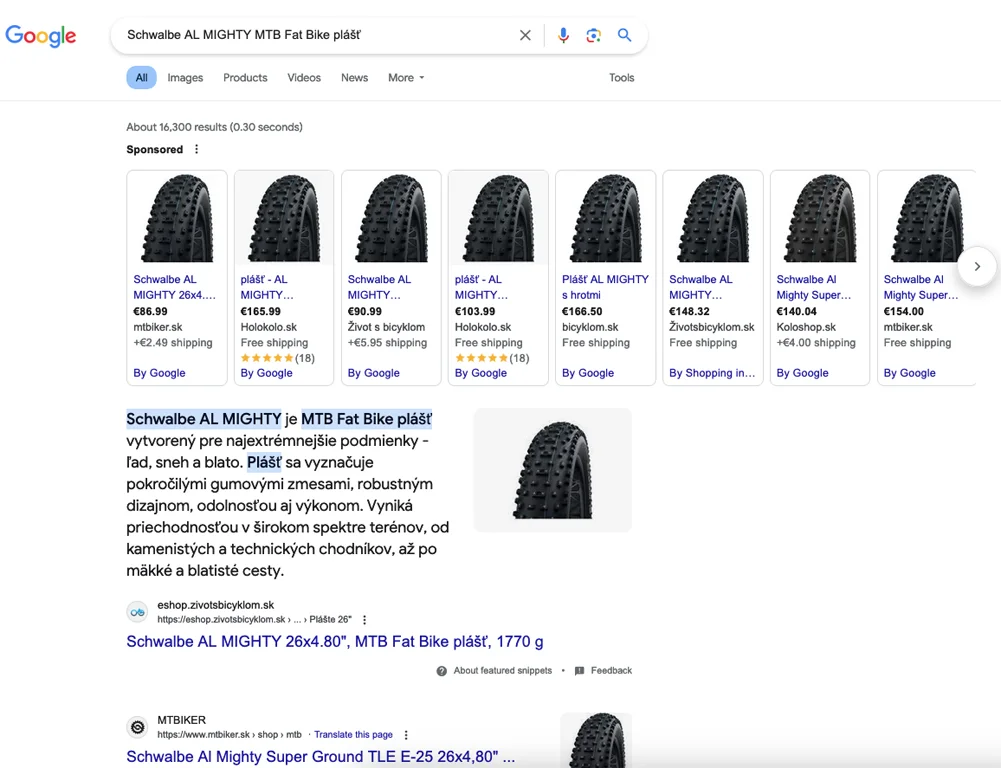Open Schwalbe AL MIGHTY 26x4.80 result link
Image resolution: width=1001 pixels, height=768 pixels.
coord(334,641)
